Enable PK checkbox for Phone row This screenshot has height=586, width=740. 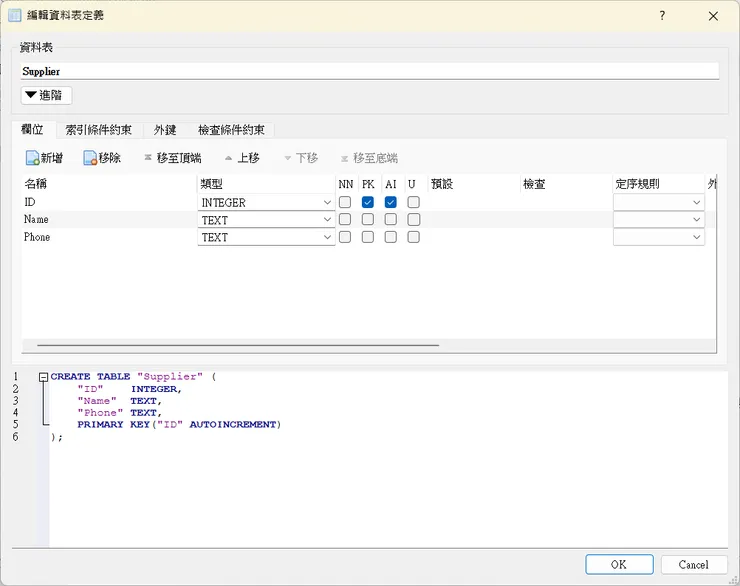[x=368, y=237]
